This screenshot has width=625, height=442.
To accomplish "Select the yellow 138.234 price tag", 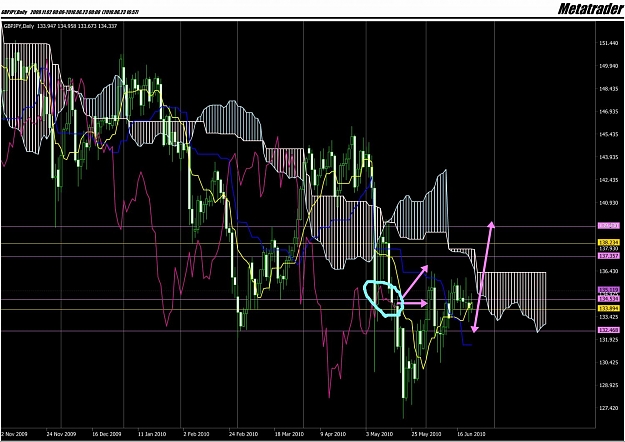I will coord(609,242).
